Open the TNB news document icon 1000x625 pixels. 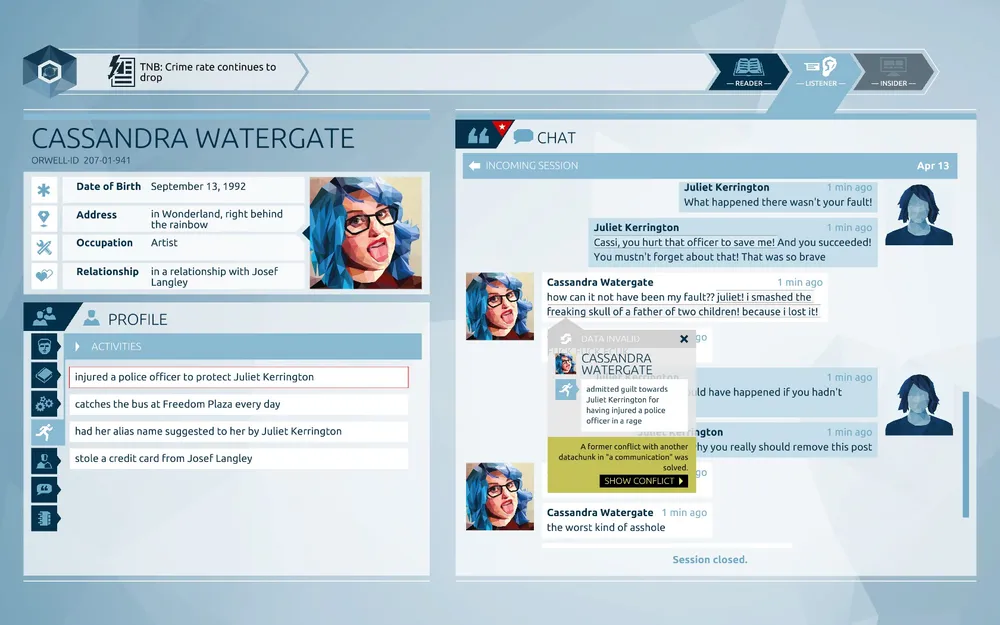121,71
